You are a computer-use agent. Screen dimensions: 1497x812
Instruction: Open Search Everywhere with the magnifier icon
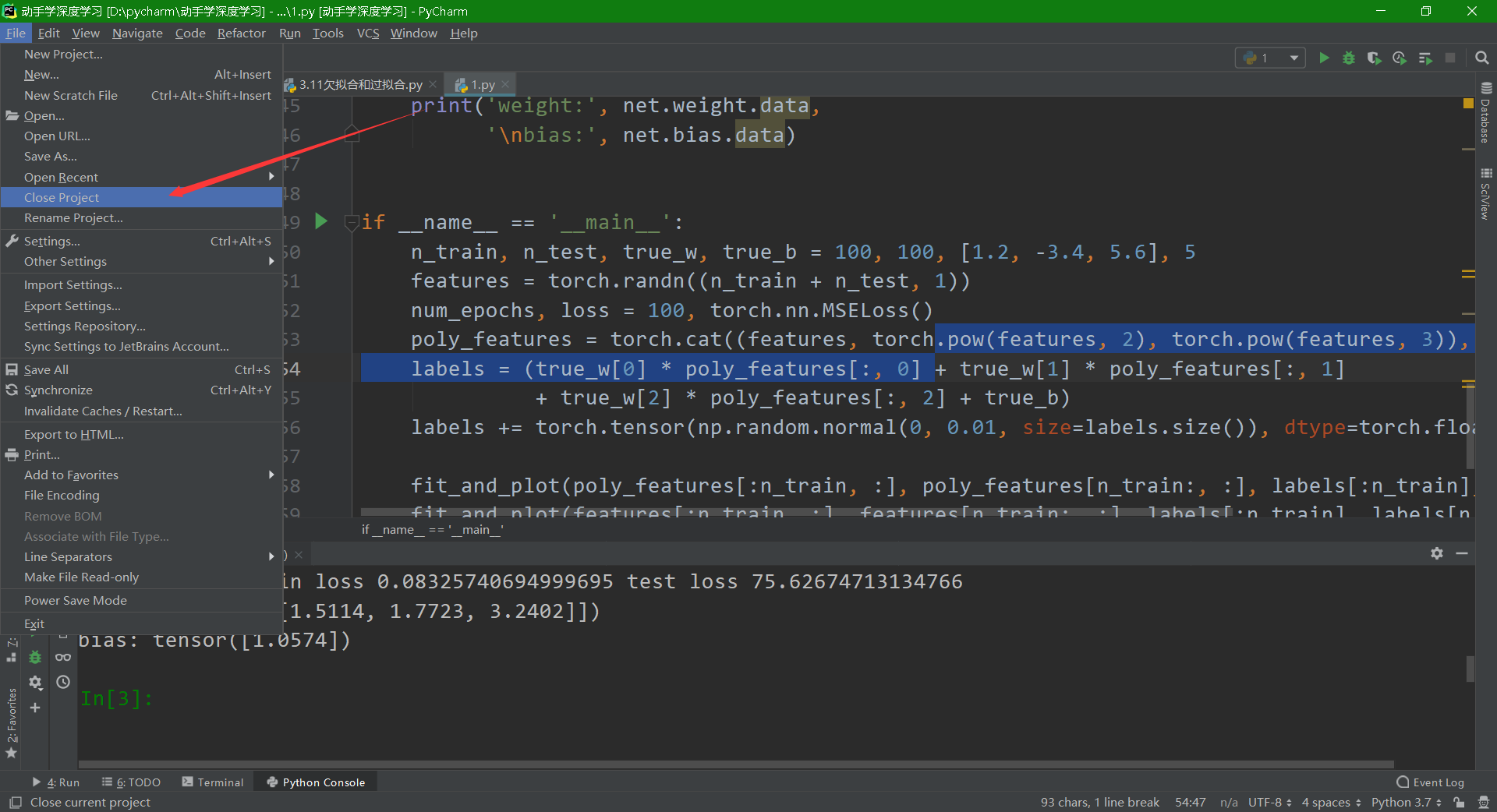[x=1481, y=58]
